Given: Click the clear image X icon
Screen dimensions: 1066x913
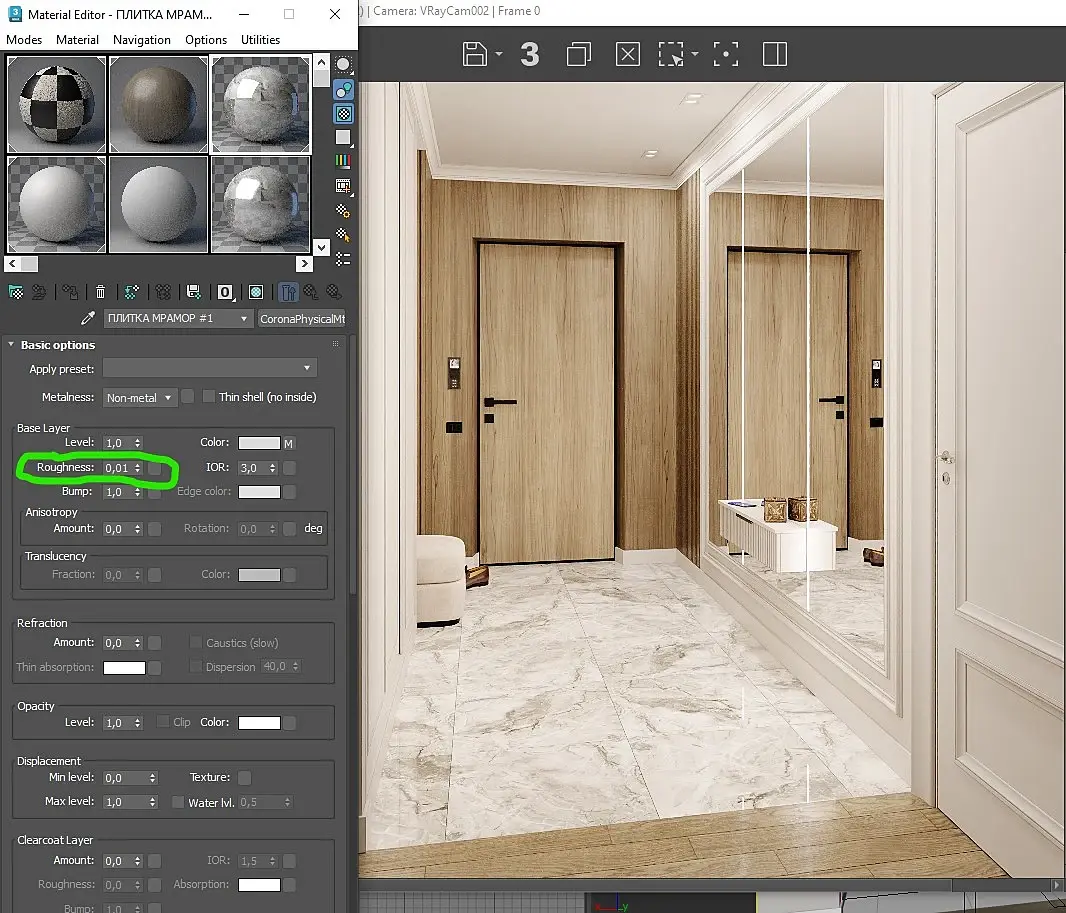Looking at the screenshot, I should 627,54.
